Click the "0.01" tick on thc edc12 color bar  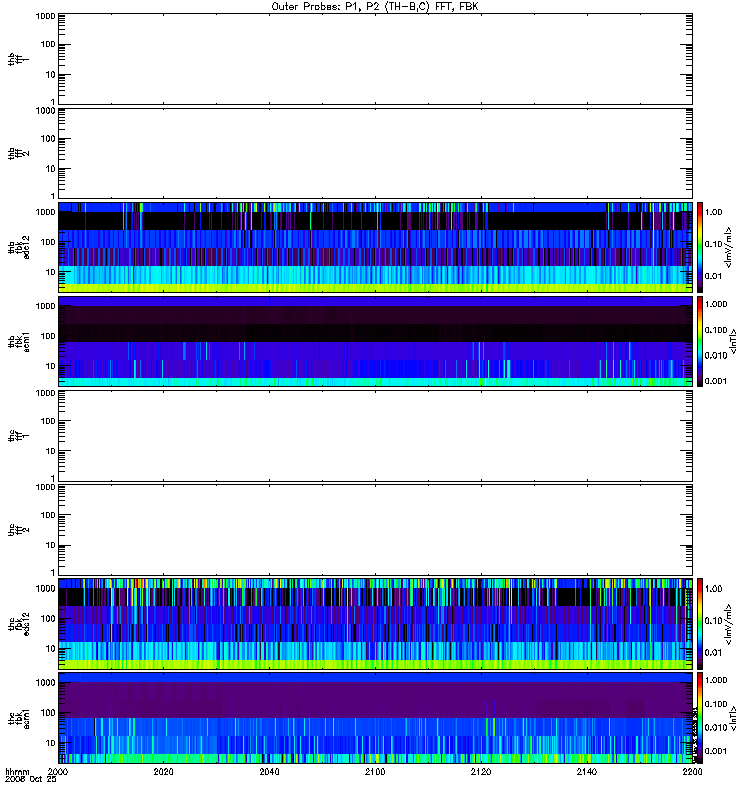(x=714, y=653)
